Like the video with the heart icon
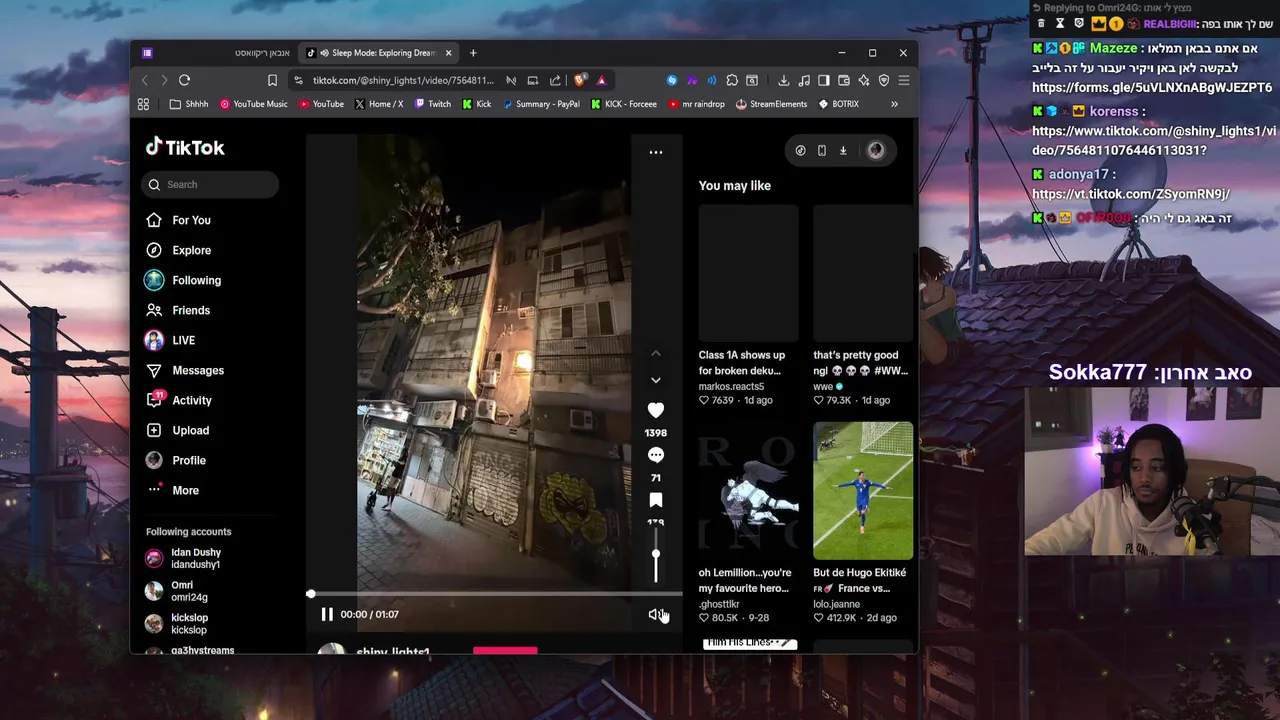The width and height of the screenshot is (1280, 720). 656,410
